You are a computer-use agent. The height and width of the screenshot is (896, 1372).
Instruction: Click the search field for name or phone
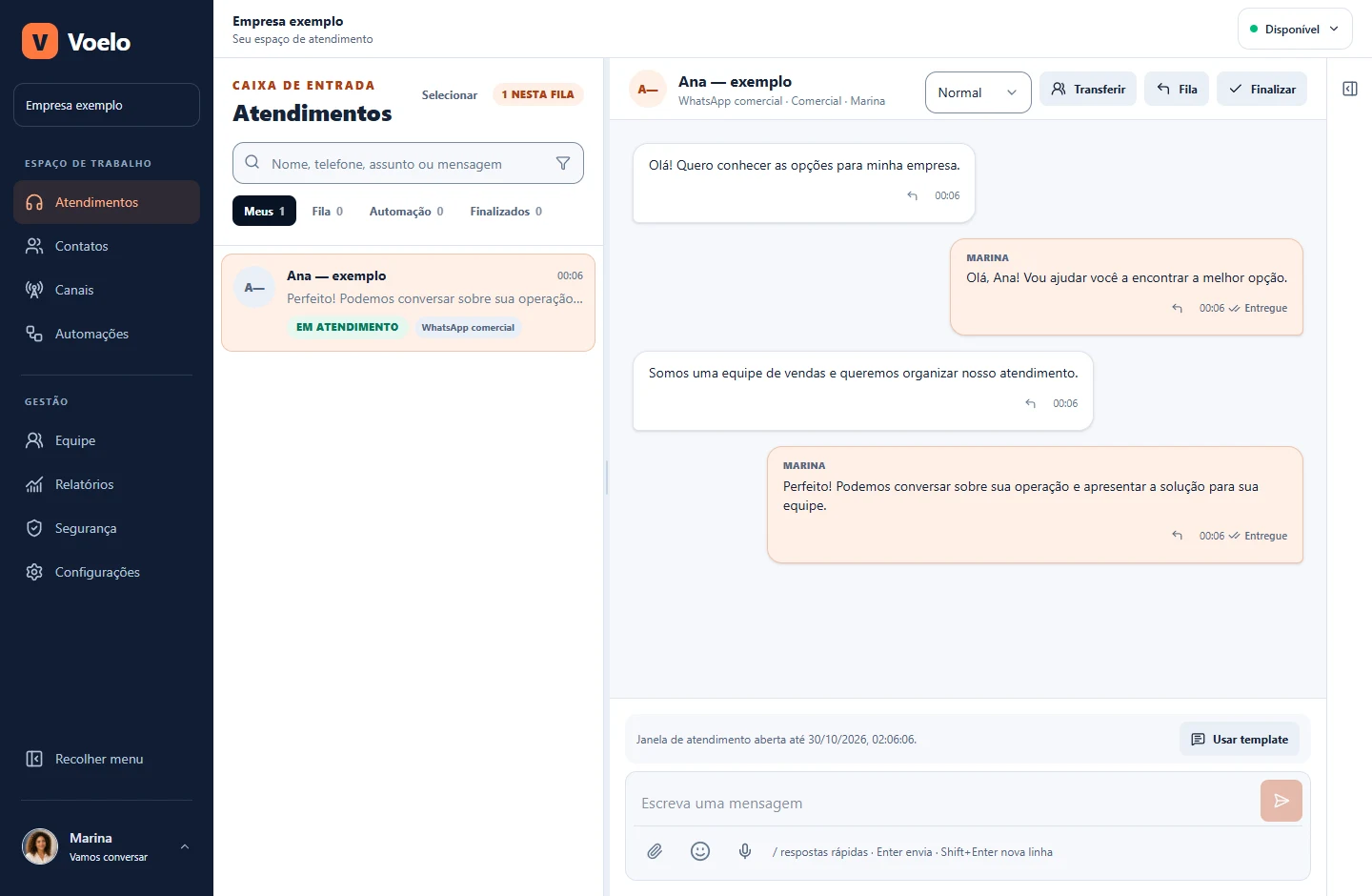click(x=408, y=163)
